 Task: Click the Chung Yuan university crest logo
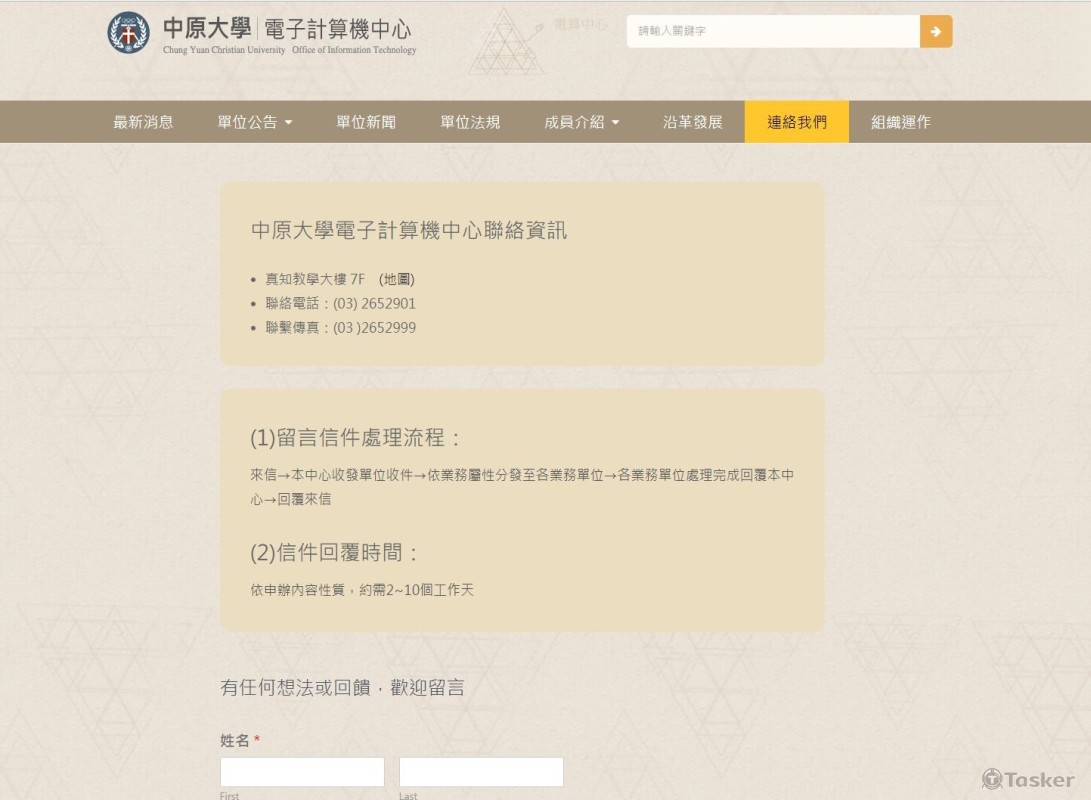[x=128, y=32]
